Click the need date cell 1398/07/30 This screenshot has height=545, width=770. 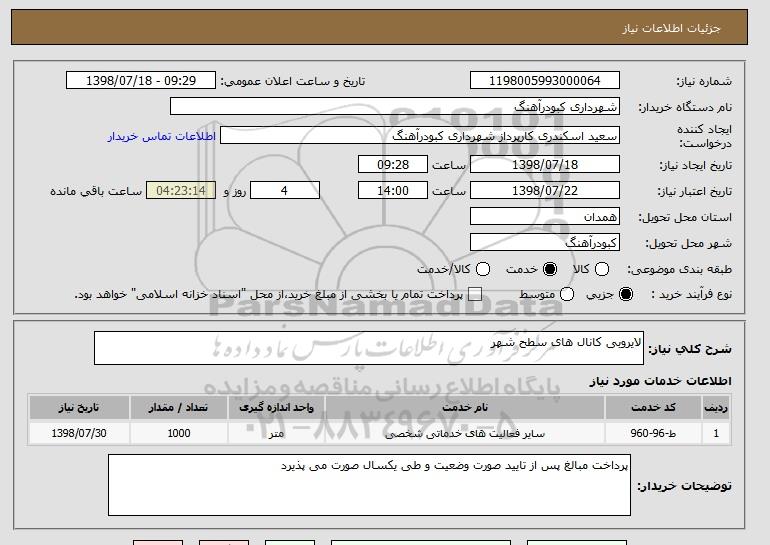click(79, 433)
